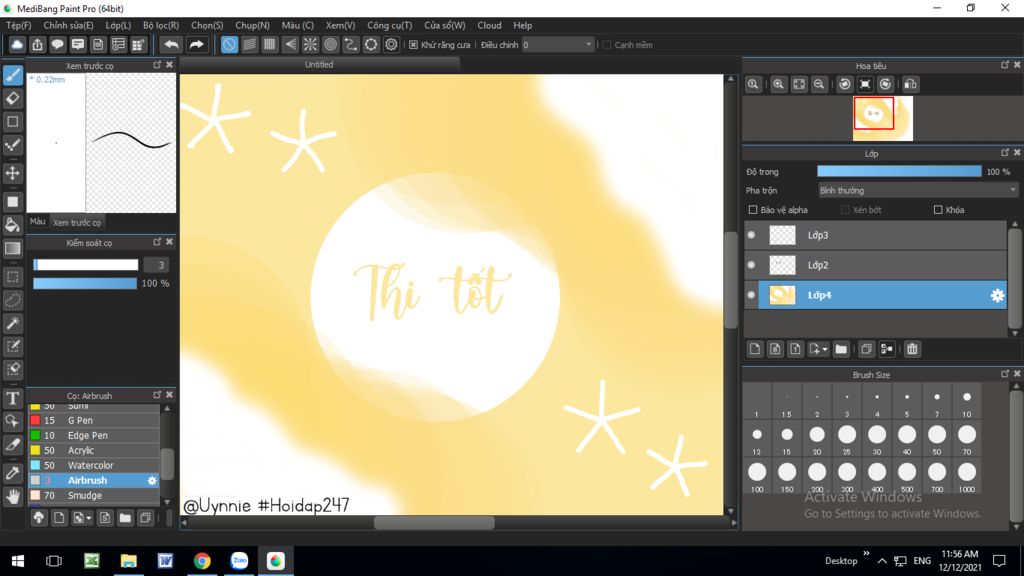Enable the circle snap guide

tap(330, 44)
